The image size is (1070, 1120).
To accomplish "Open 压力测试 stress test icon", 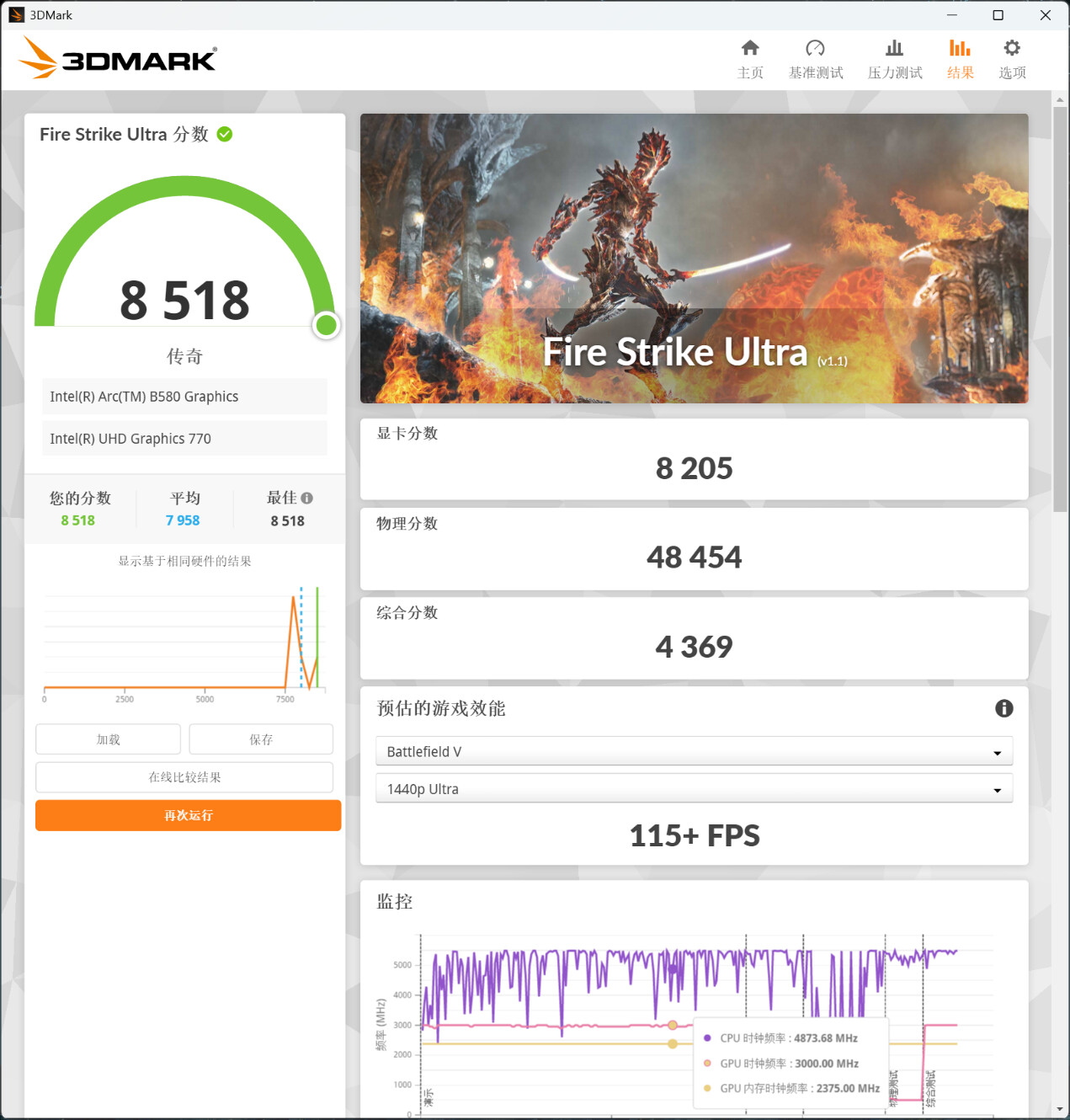I will pos(894,48).
